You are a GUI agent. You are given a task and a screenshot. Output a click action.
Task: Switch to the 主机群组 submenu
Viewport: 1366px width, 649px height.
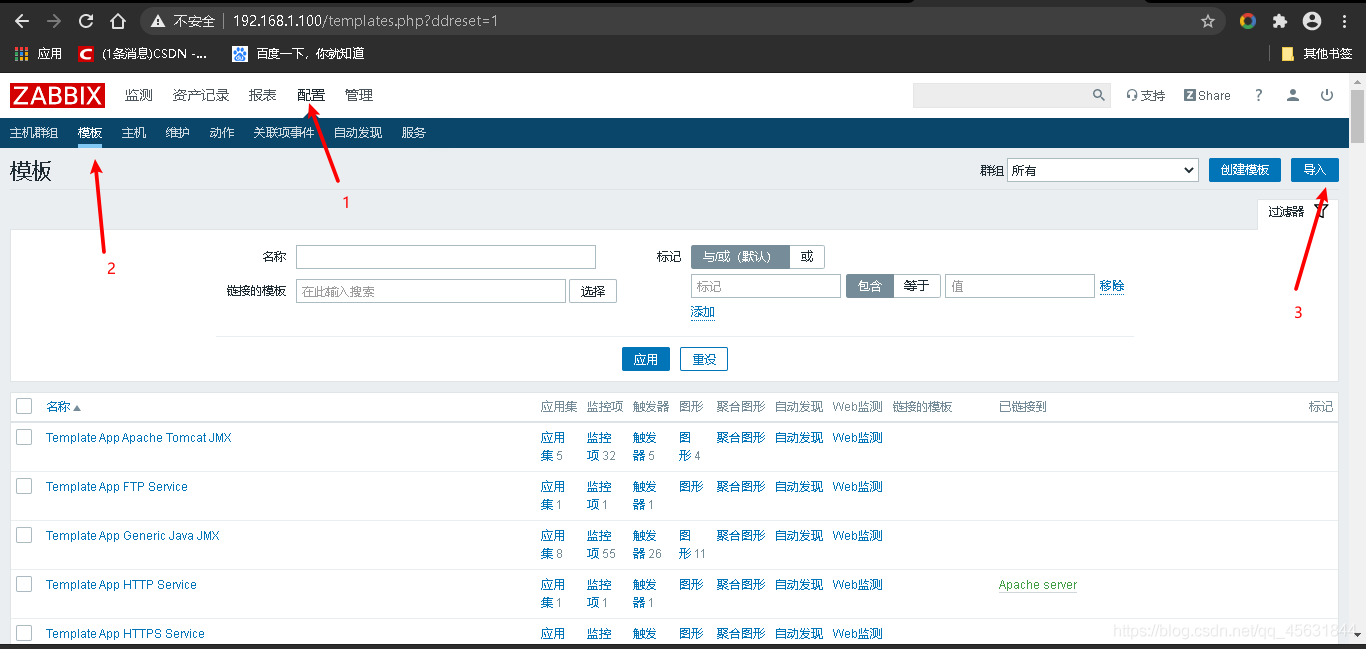(x=34, y=132)
